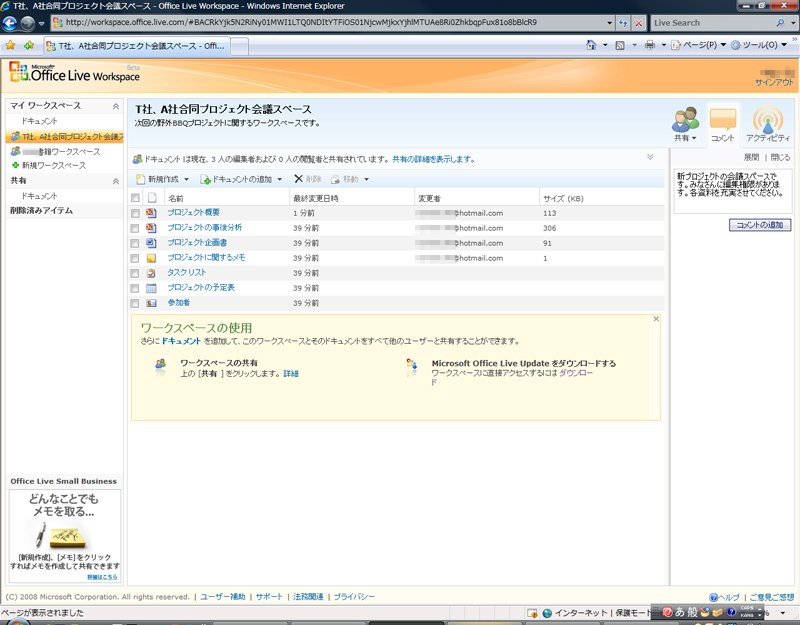
Task: Click the Home icon in IE toolbar
Action: [x=591, y=45]
